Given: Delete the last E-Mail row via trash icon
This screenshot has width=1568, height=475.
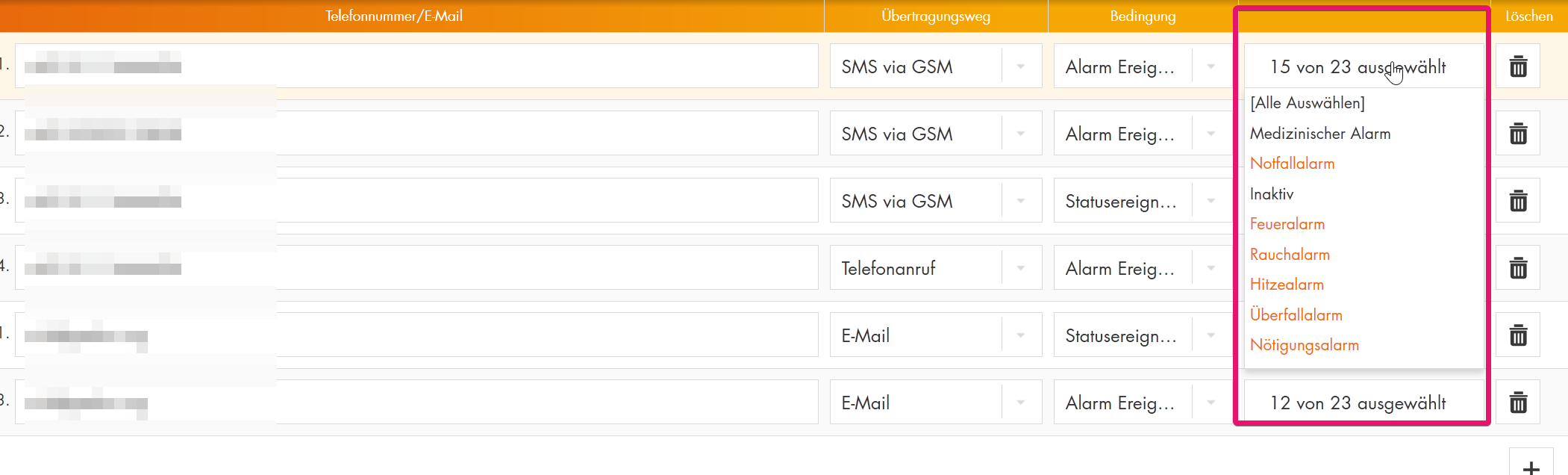Looking at the screenshot, I should (1518, 403).
